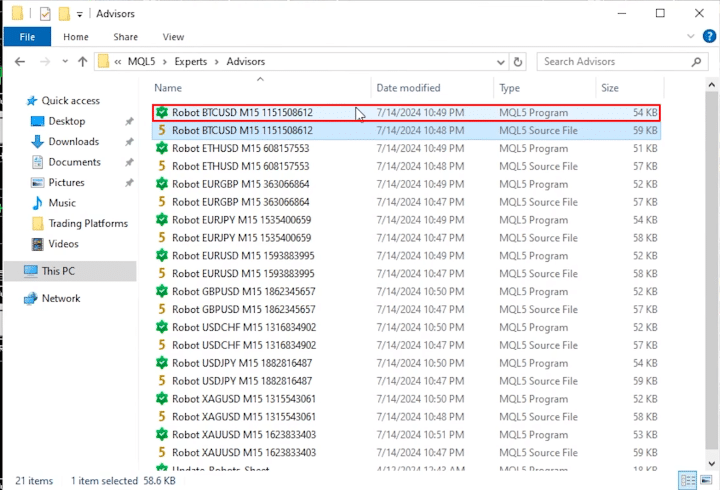Image resolution: width=720 pixels, height=490 pixels.
Task: Click the Properties icon in title bar
Action: [x=45, y=14]
